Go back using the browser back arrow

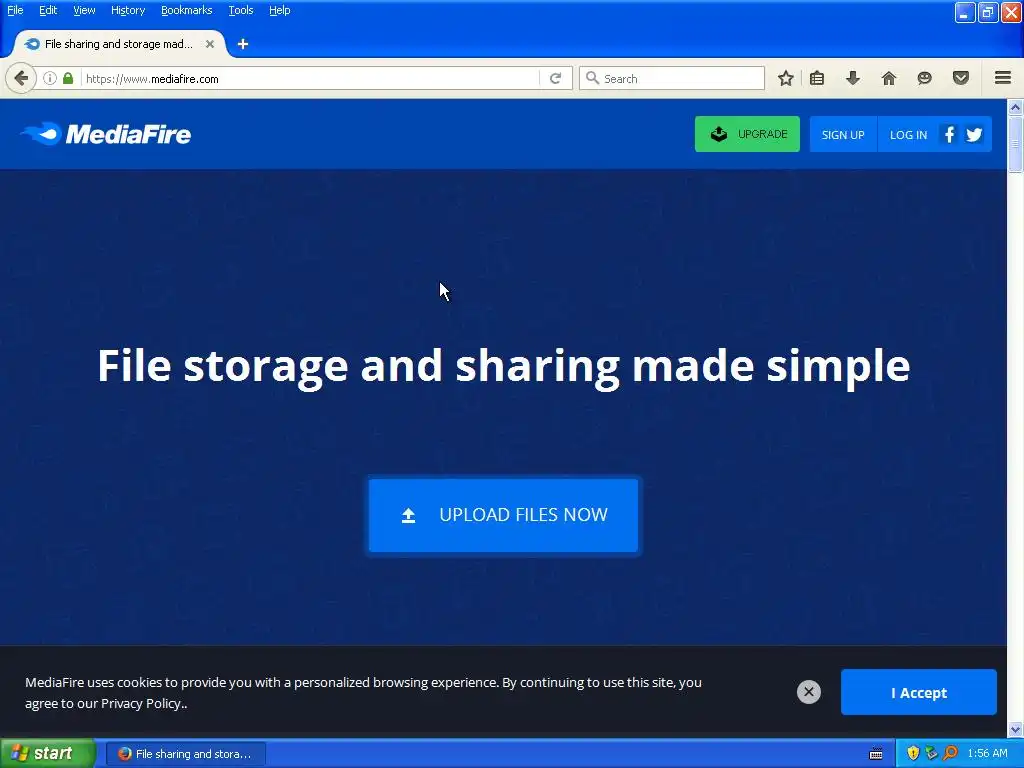(21, 78)
